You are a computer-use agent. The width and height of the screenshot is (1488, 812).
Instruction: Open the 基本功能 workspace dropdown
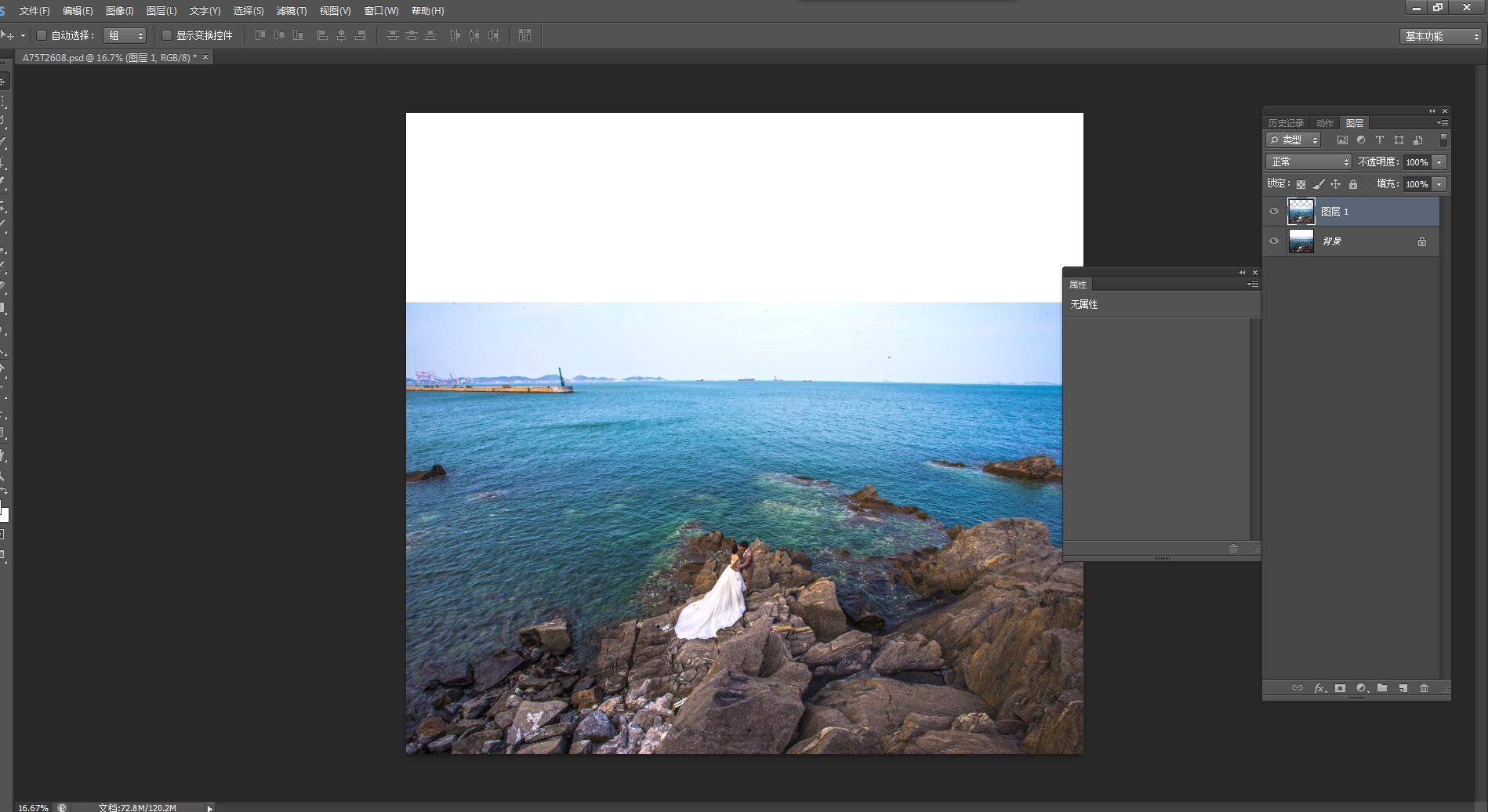tap(1441, 36)
